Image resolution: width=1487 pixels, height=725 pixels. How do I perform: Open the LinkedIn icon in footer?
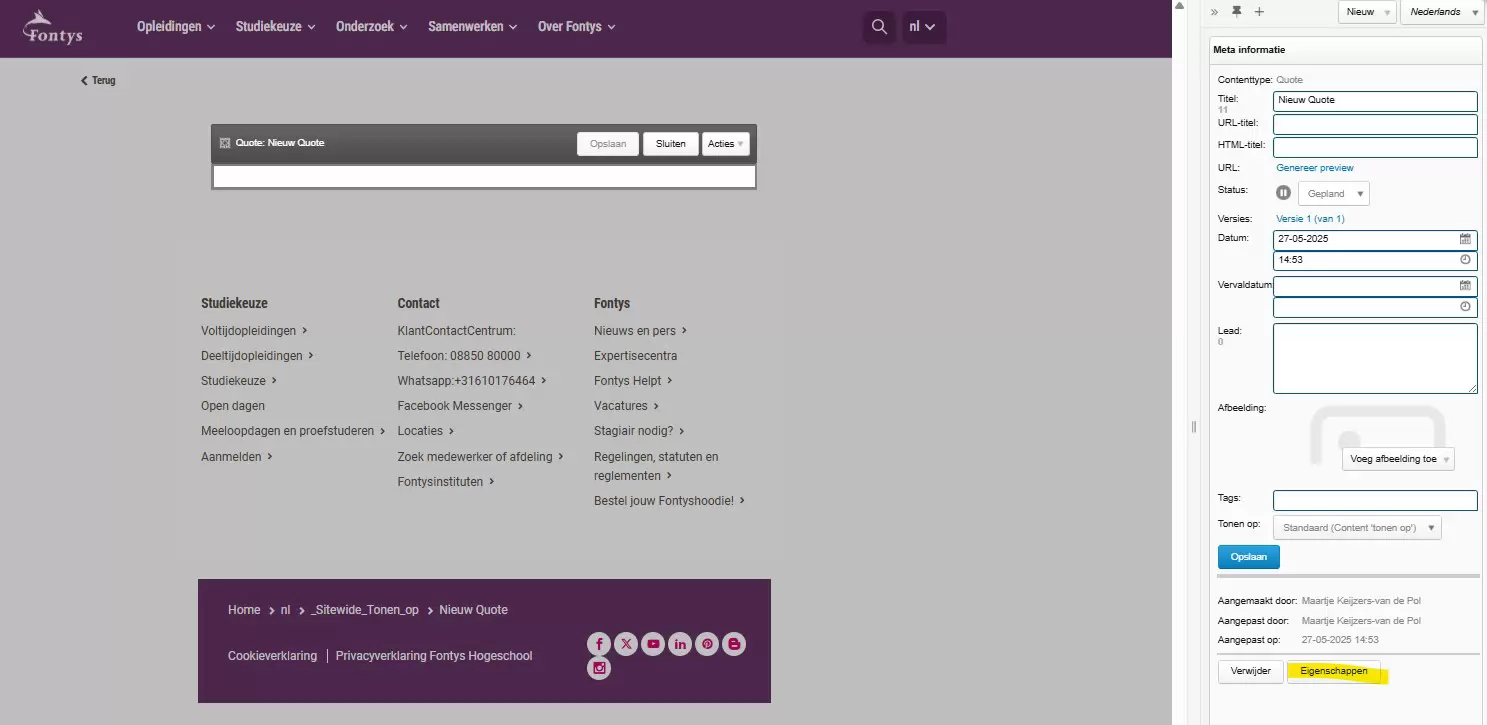coord(681,644)
